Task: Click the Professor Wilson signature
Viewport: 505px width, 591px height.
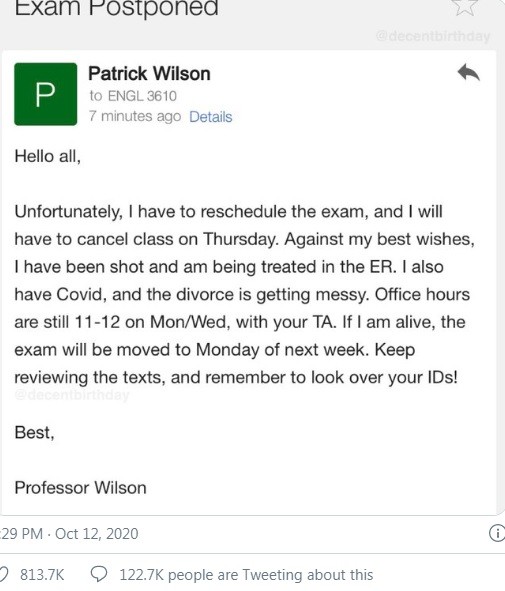Action: 80,488
